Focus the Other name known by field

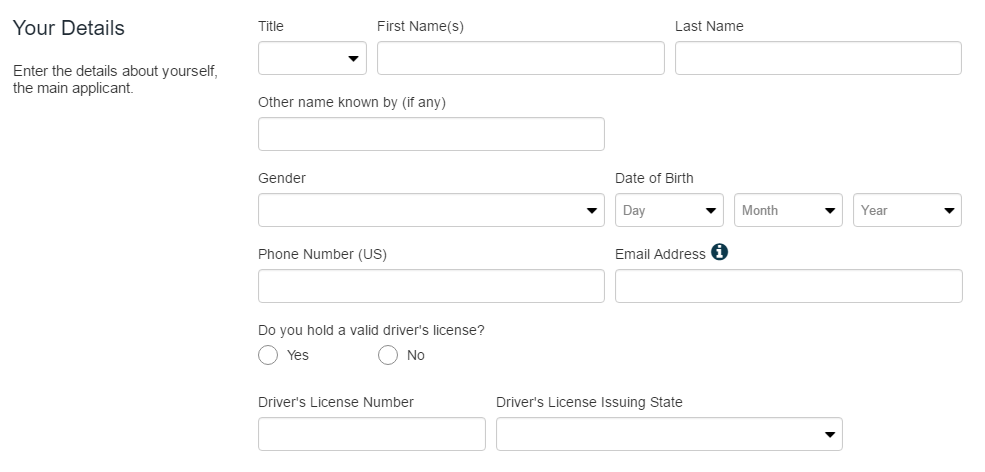(431, 134)
